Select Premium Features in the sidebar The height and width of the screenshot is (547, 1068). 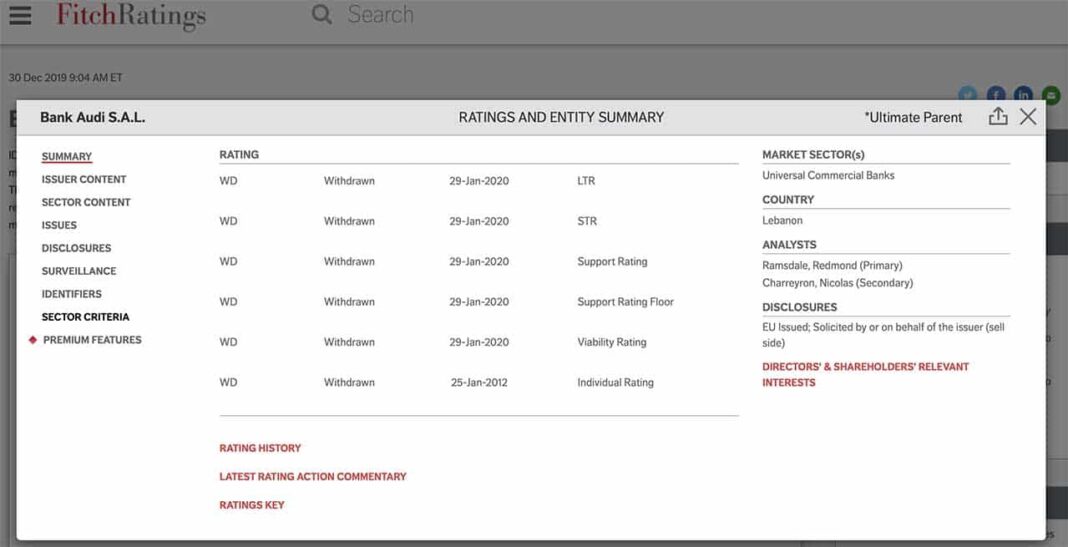coord(92,340)
